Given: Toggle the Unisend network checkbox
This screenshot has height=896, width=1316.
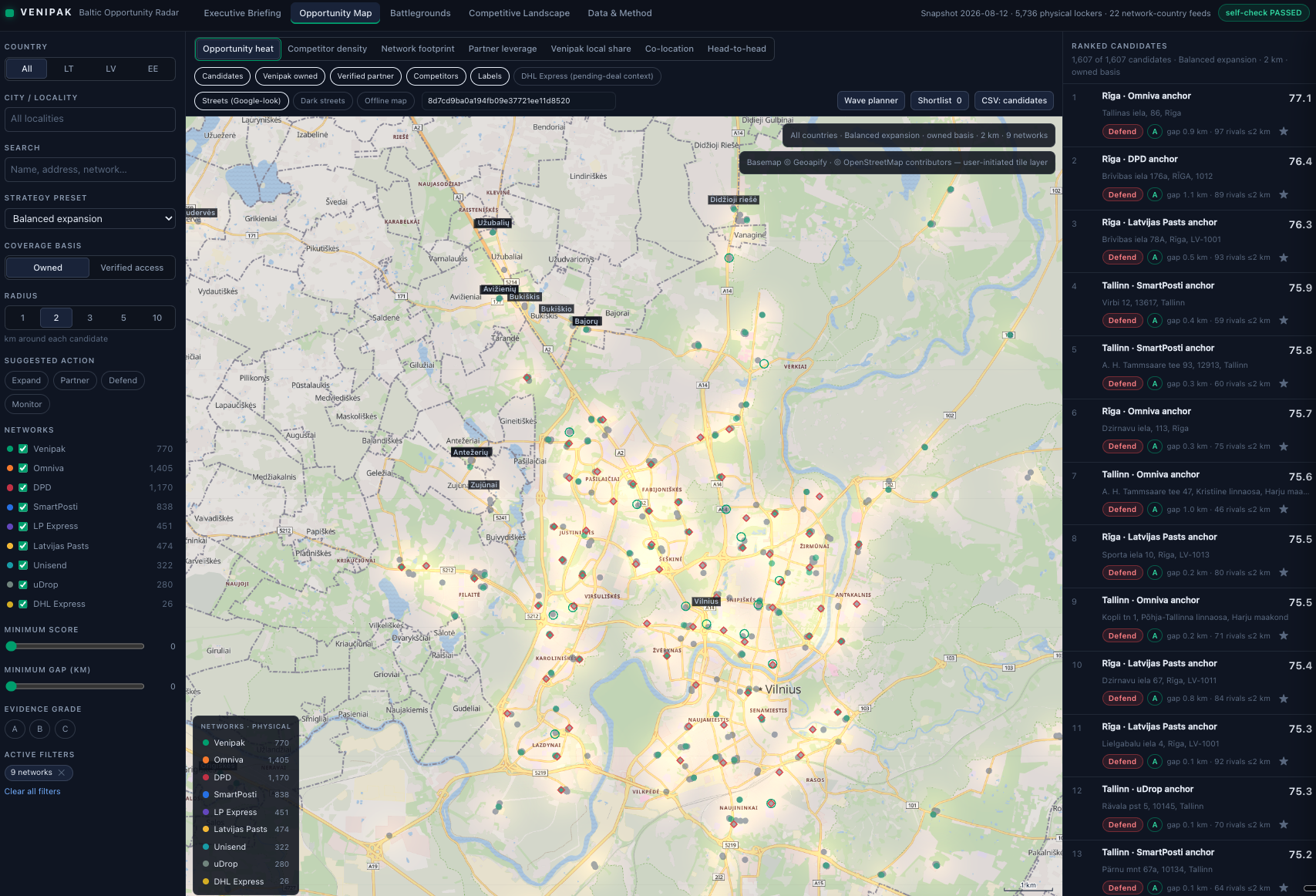Looking at the screenshot, I should coord(23,565).
